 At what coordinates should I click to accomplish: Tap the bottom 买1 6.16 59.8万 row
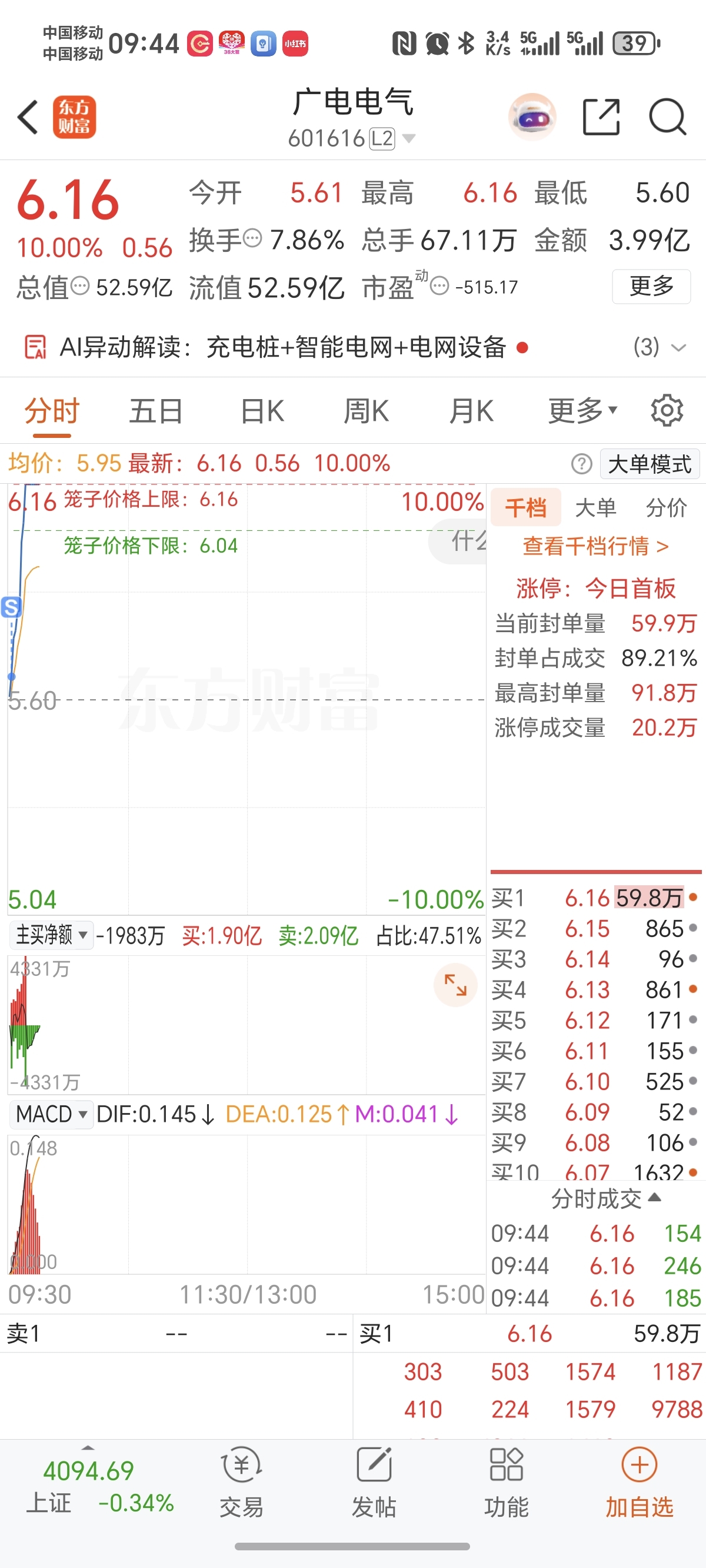tap(529, 1334)
